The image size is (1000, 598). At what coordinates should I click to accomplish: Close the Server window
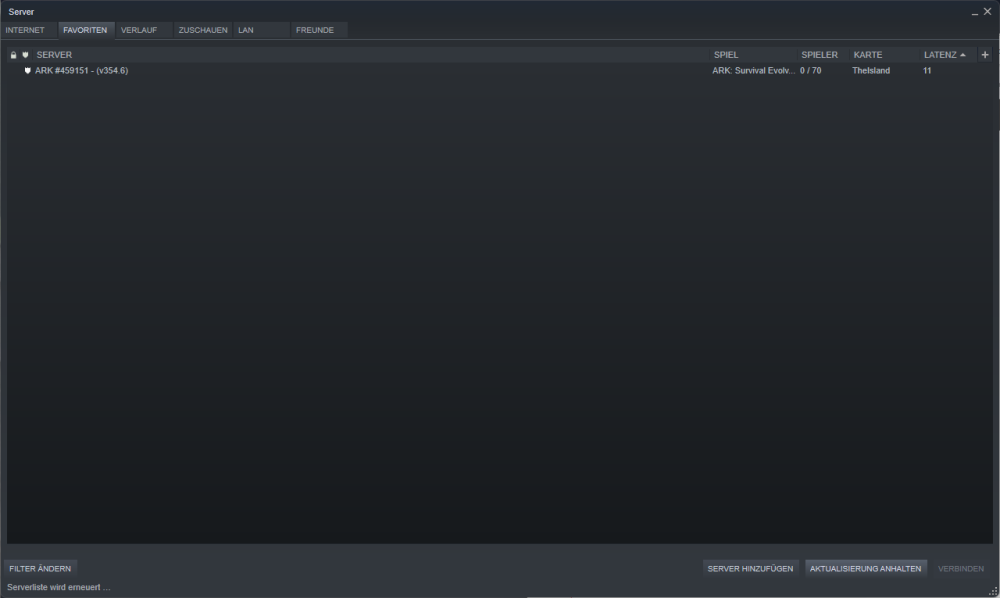pyautogui.click(x=987, y=11)
